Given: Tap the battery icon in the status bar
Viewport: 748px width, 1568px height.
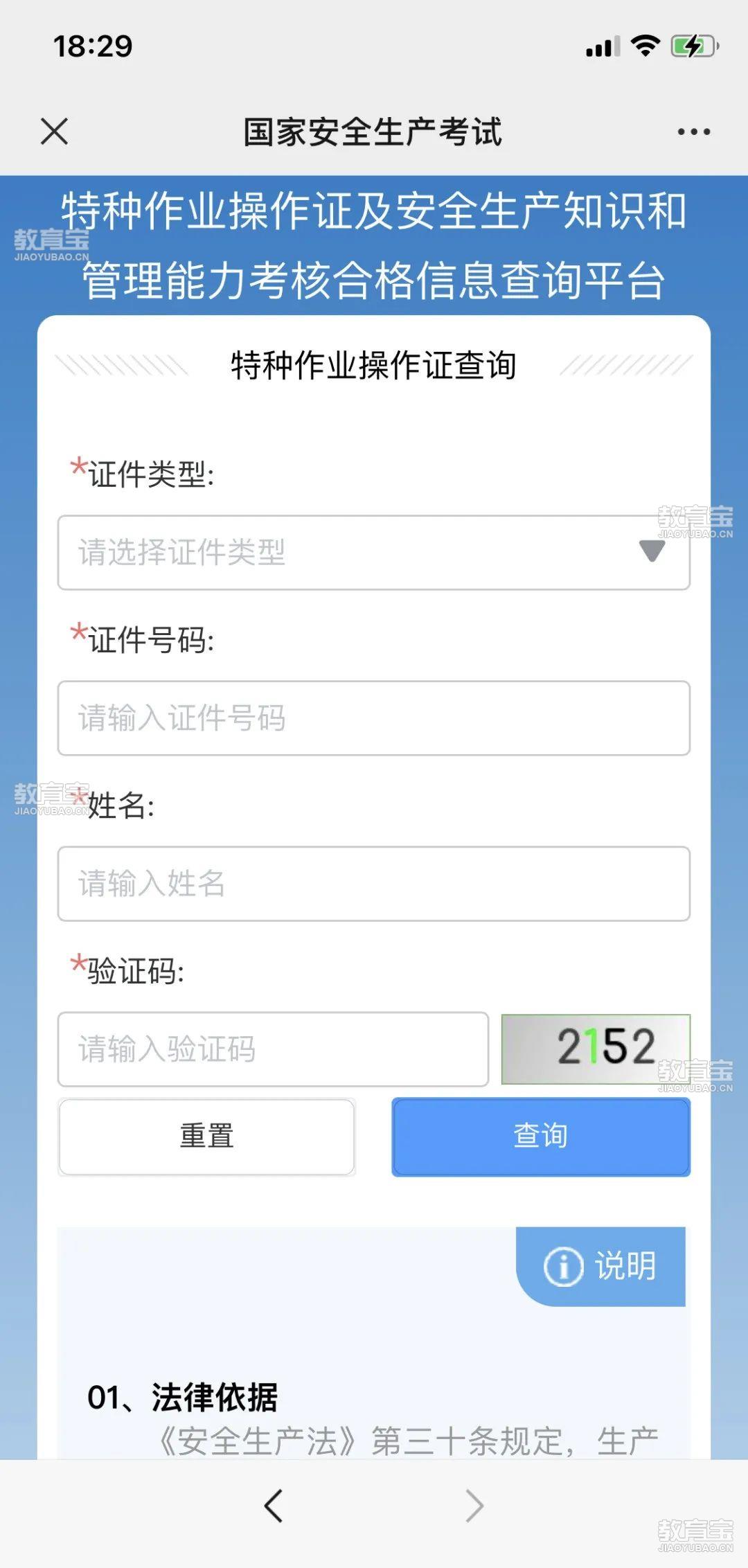Looking at the screenshot, I should [x=695, y=46].
